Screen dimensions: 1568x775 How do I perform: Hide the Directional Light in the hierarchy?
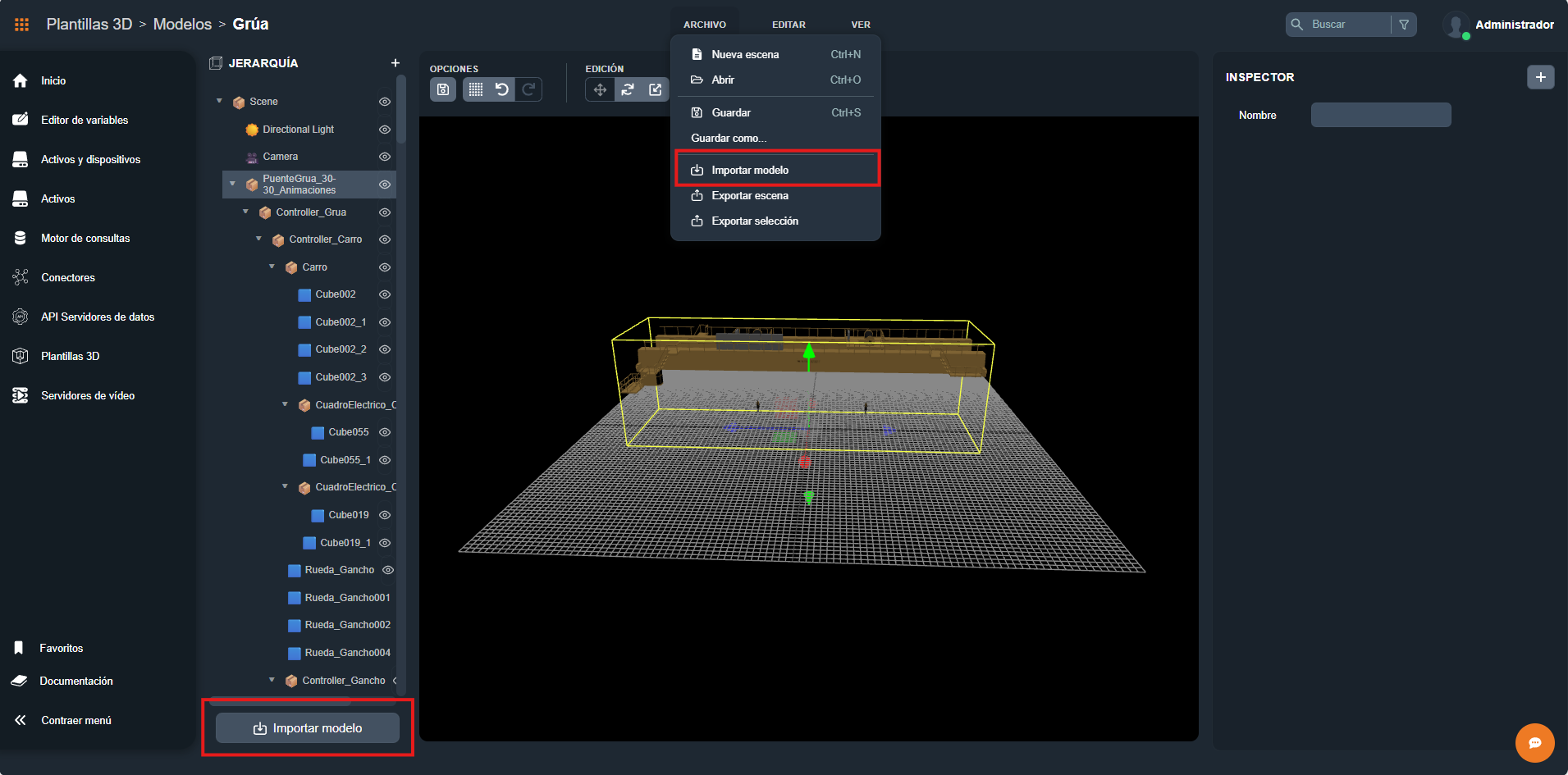click(x=385, y=130)
